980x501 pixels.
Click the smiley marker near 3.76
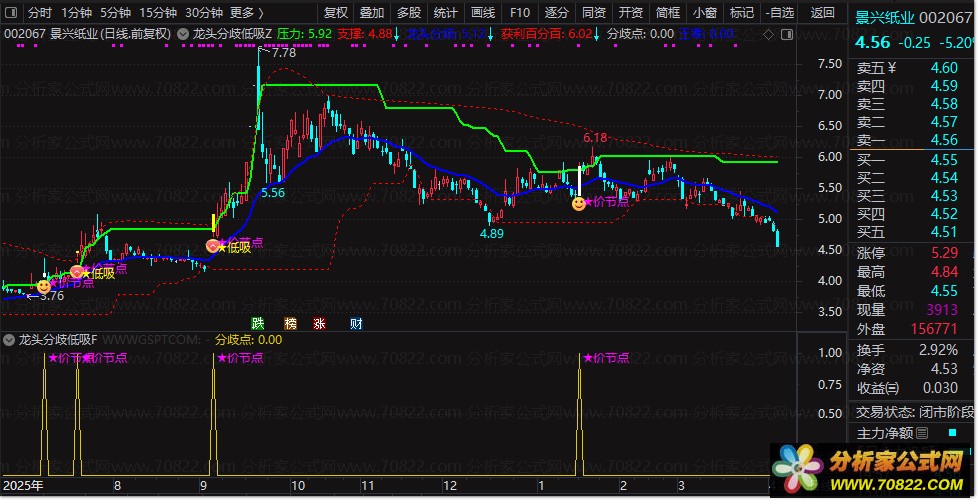point(44,287)
